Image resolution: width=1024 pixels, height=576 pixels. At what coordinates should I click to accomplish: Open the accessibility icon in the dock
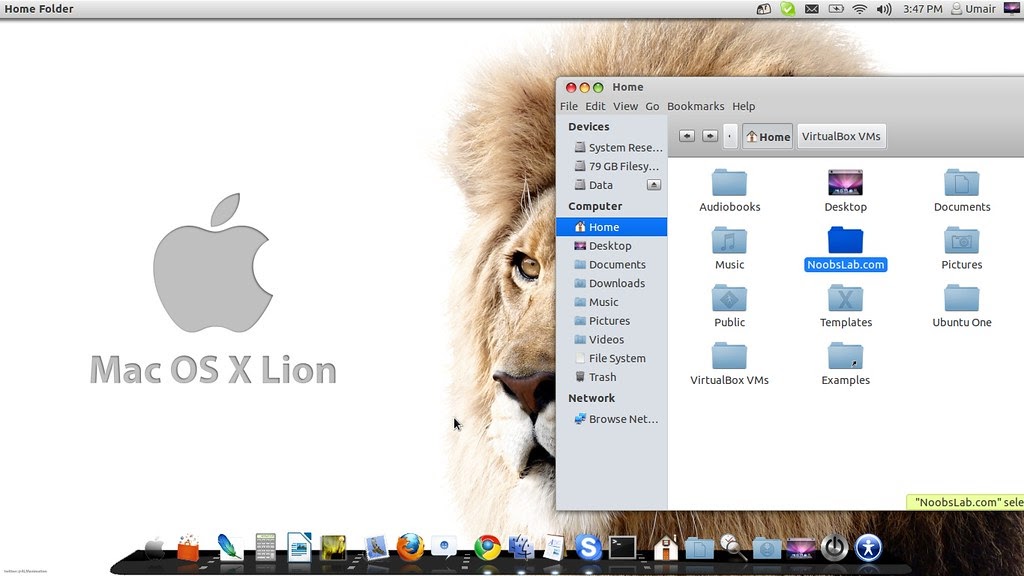point(869,548)
